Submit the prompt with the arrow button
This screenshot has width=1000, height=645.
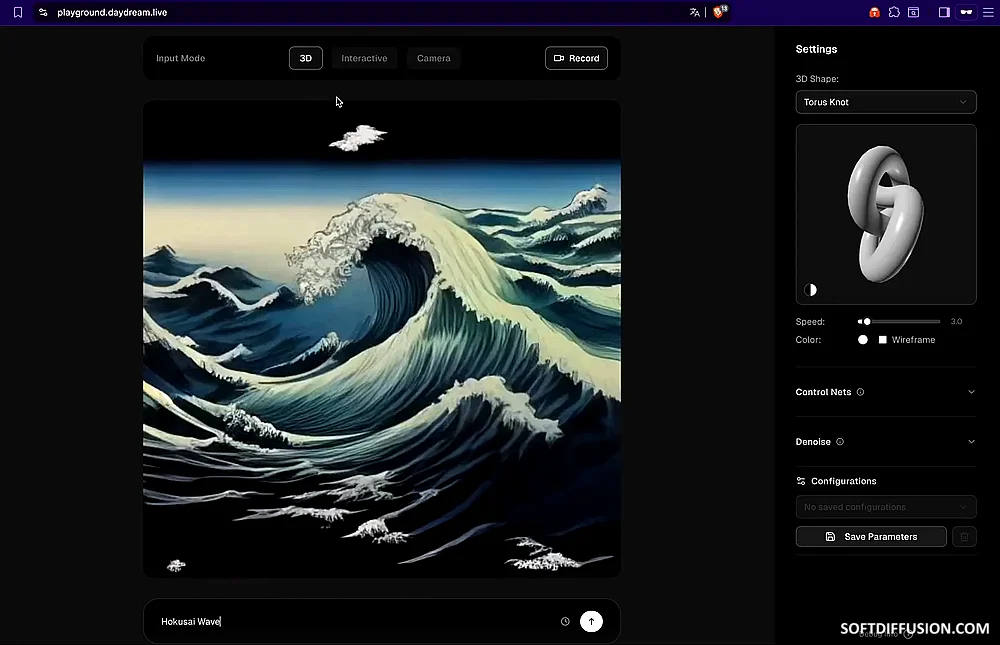tap(591, 621)
